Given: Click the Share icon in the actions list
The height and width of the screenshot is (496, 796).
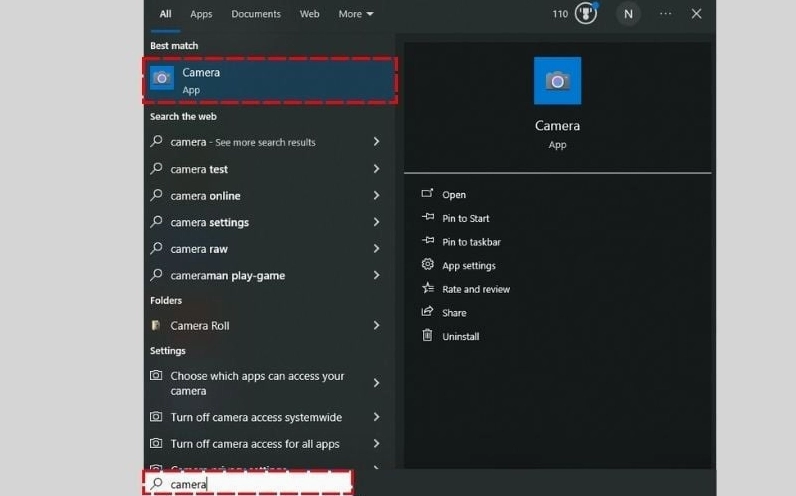Looking at the screenshot, I should [428, 312].
